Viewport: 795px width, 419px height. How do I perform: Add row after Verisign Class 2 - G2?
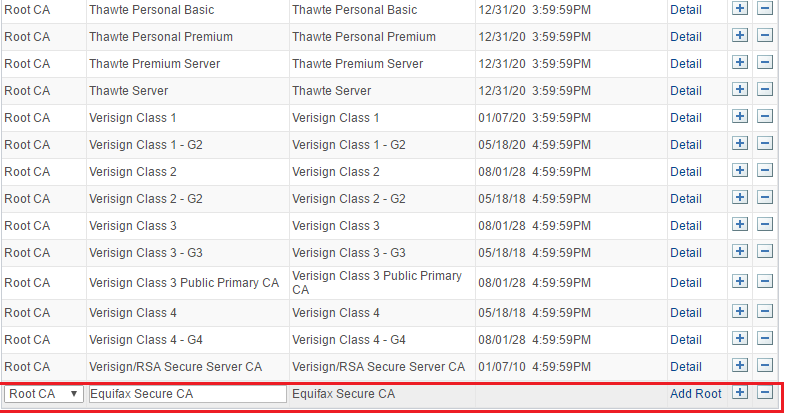[740, 198]
